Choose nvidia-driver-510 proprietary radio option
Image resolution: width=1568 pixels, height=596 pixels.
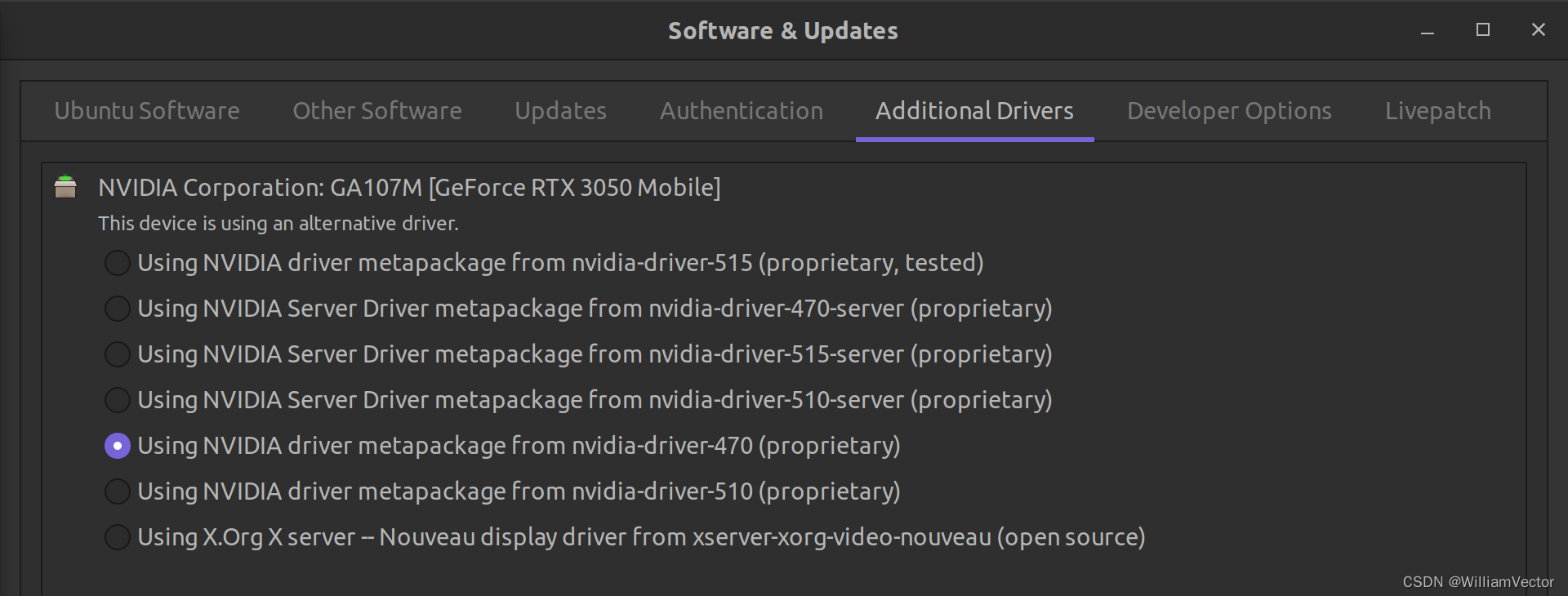tap(118, 491)
